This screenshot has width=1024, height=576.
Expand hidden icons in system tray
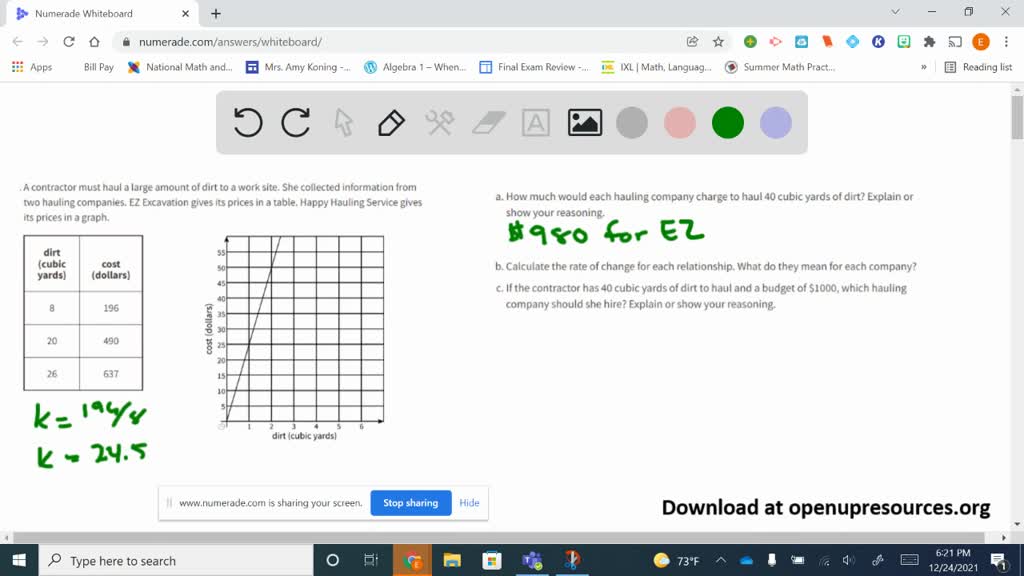coord(719,560)
